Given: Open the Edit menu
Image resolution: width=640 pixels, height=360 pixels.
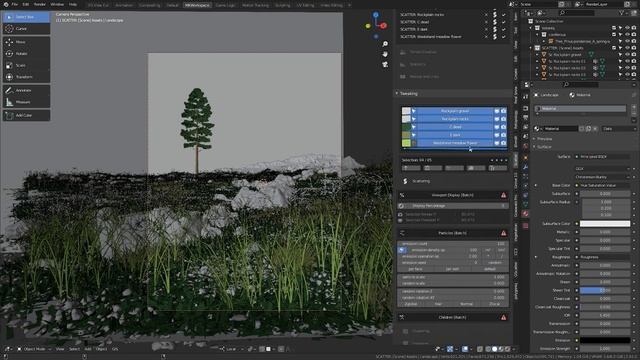Looking at the screenshot, I should pyautogui.click(x=26, y=4).
